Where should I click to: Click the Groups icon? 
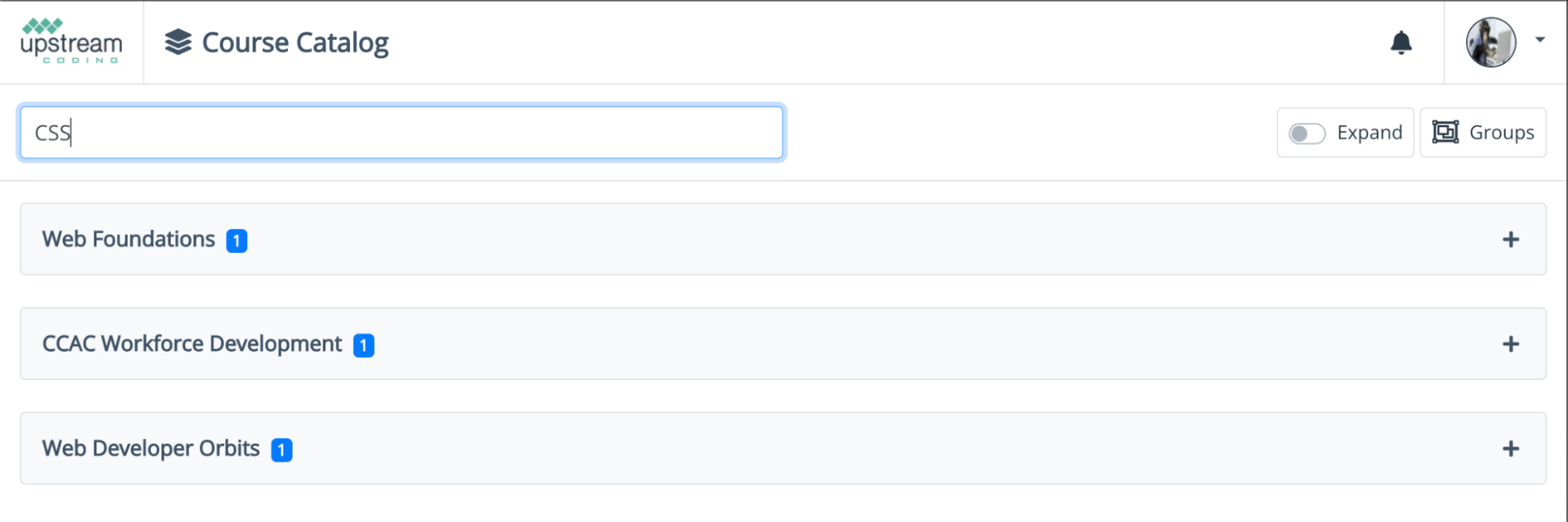pyautogui.click(x=1445, y=132)
